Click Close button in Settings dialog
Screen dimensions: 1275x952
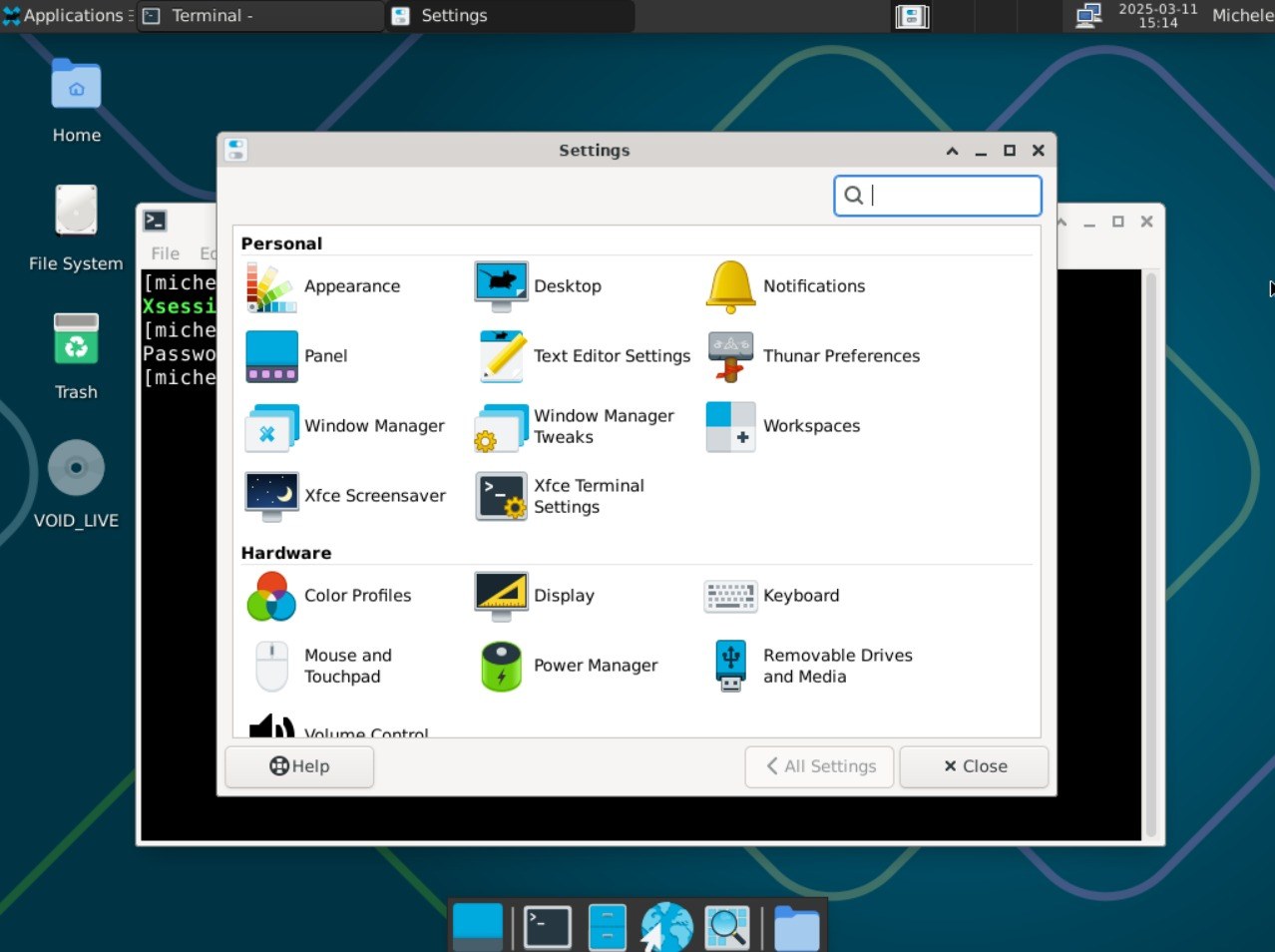coord(975,766)
